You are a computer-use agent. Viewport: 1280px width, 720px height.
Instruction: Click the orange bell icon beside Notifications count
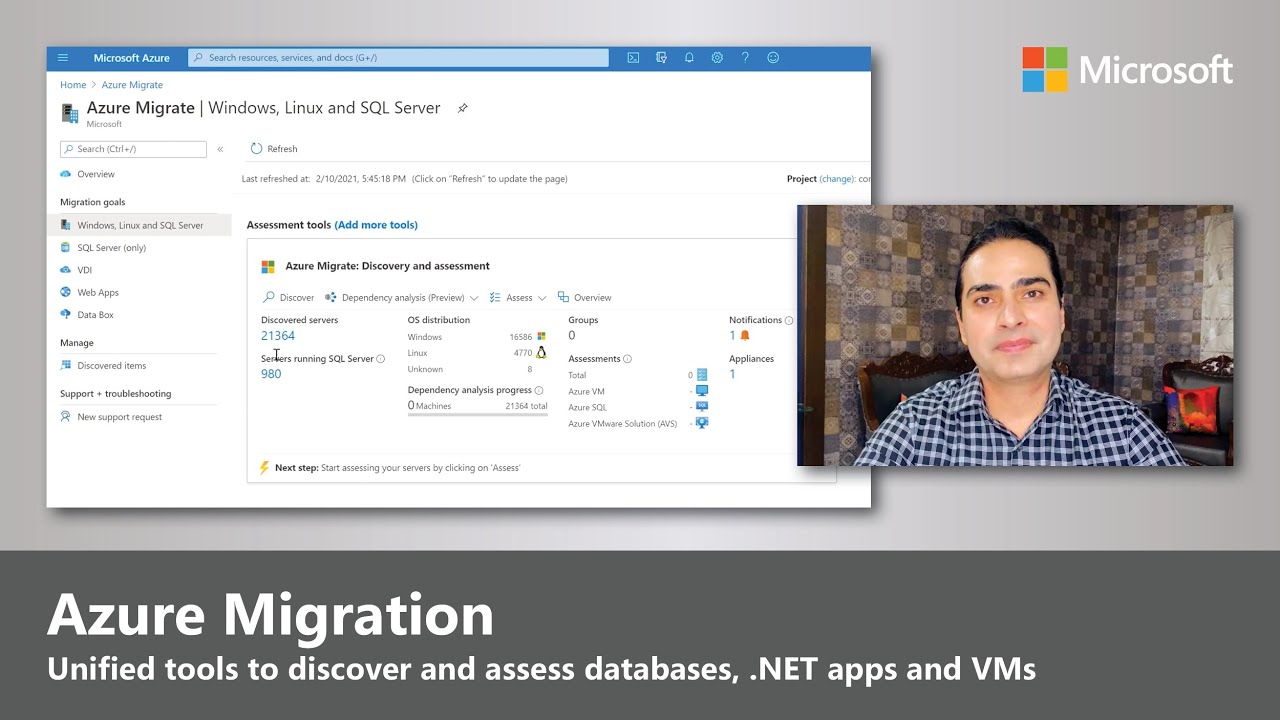tap(745, 336)
